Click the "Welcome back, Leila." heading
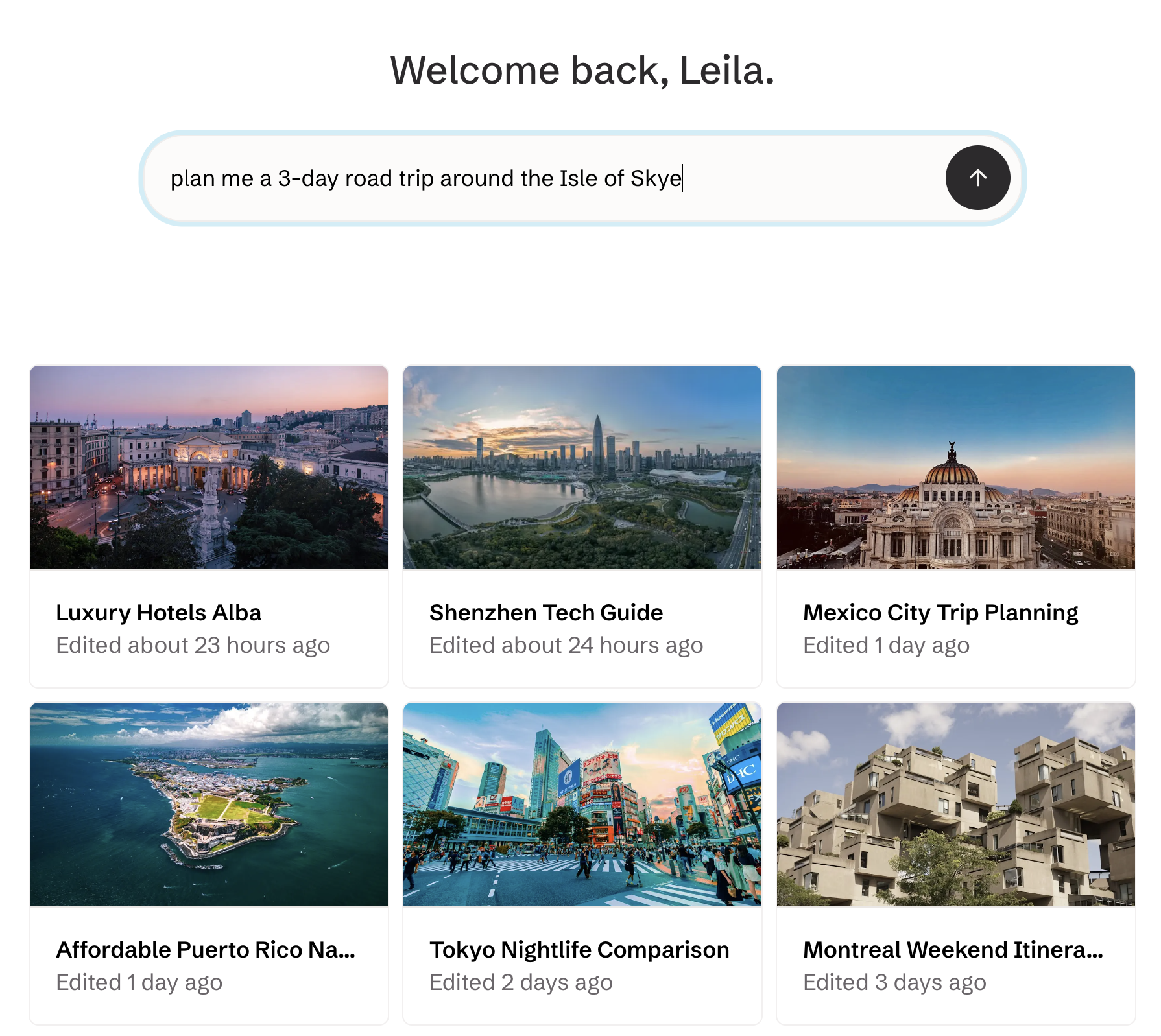Image resolution: width=1161 pixels, height=1036 pixels. tap(582, 71)
